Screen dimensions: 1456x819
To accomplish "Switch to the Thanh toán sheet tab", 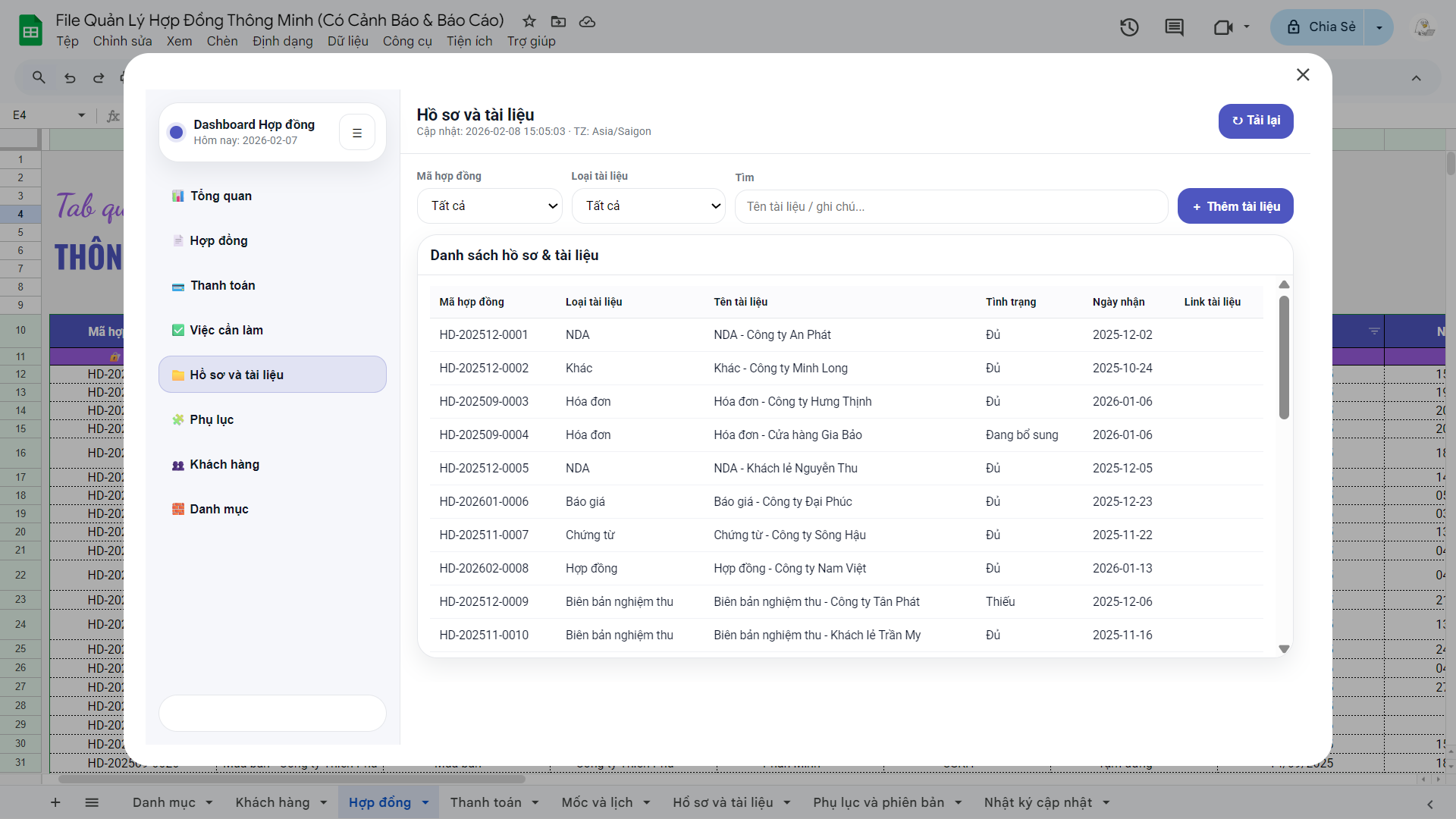I will [x=485, y=802].
